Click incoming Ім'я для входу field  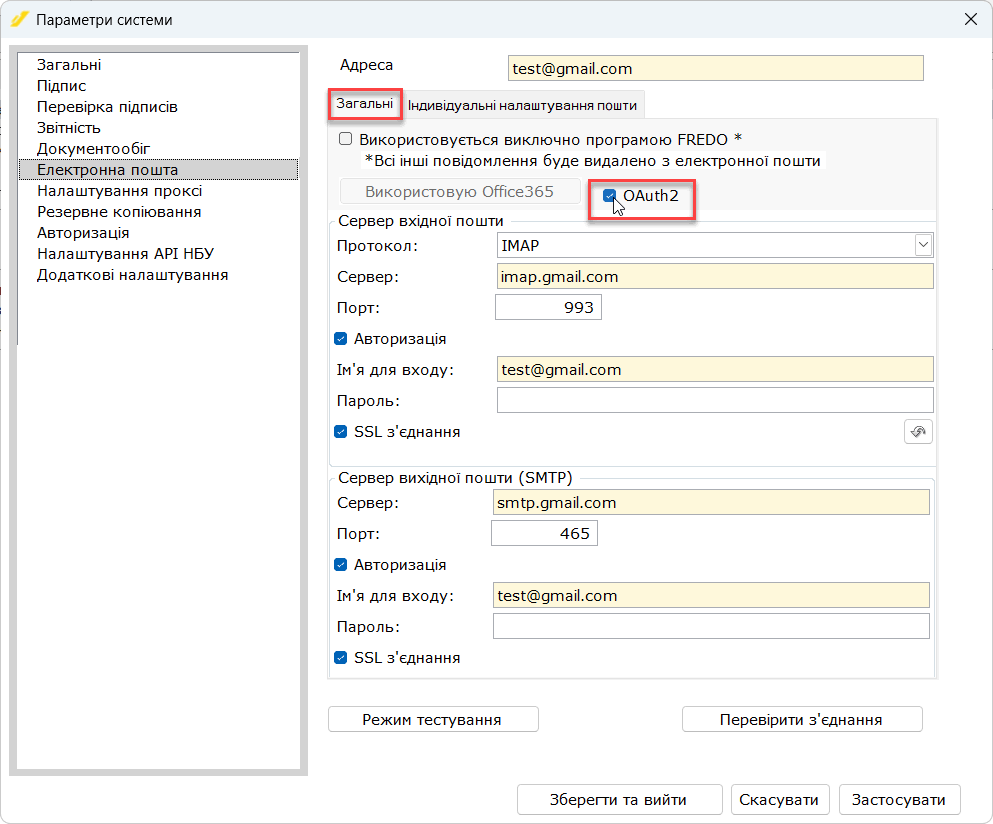(x=715, y=369)
